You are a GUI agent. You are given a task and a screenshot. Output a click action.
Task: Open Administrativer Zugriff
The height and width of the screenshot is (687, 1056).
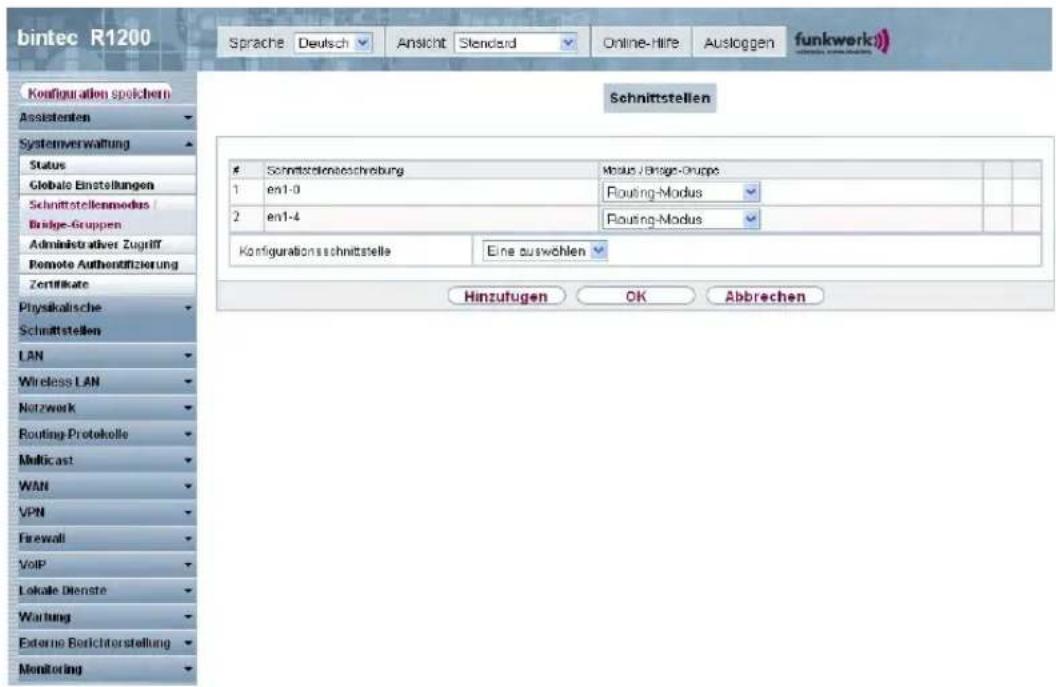click(x=108, y=244)
